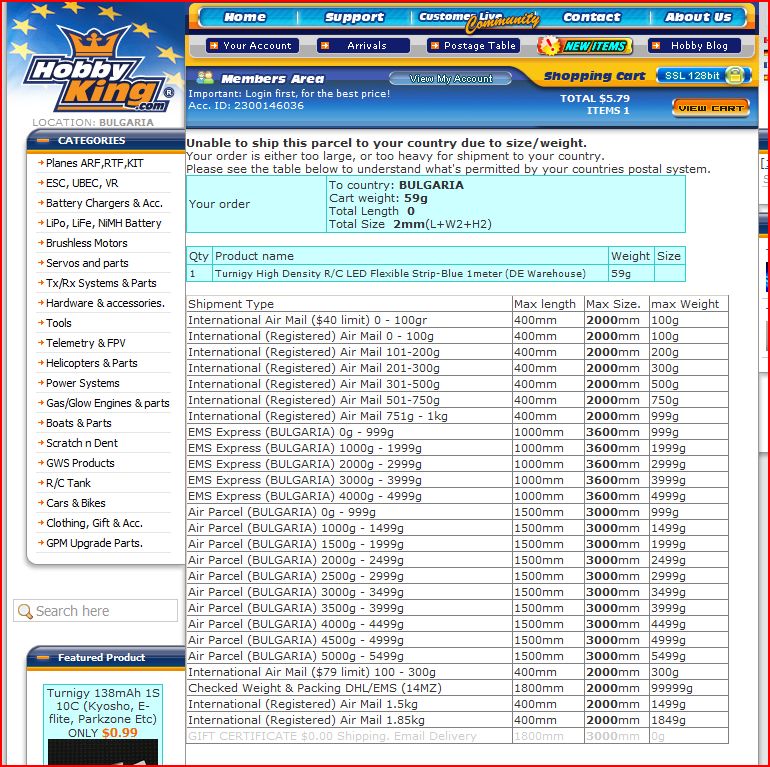Click the arrow icon beside Your Account
770x767 pixels.
pos(212,46)
